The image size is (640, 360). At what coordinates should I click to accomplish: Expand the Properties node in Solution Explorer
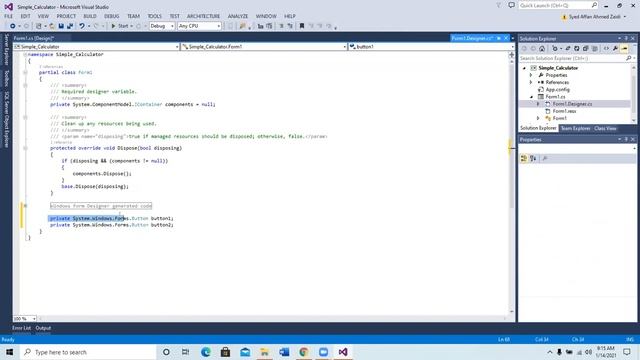coord(531,76)
